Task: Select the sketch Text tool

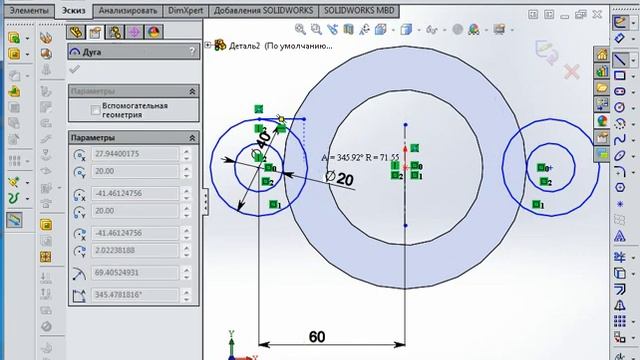Action: pos(620,236)
